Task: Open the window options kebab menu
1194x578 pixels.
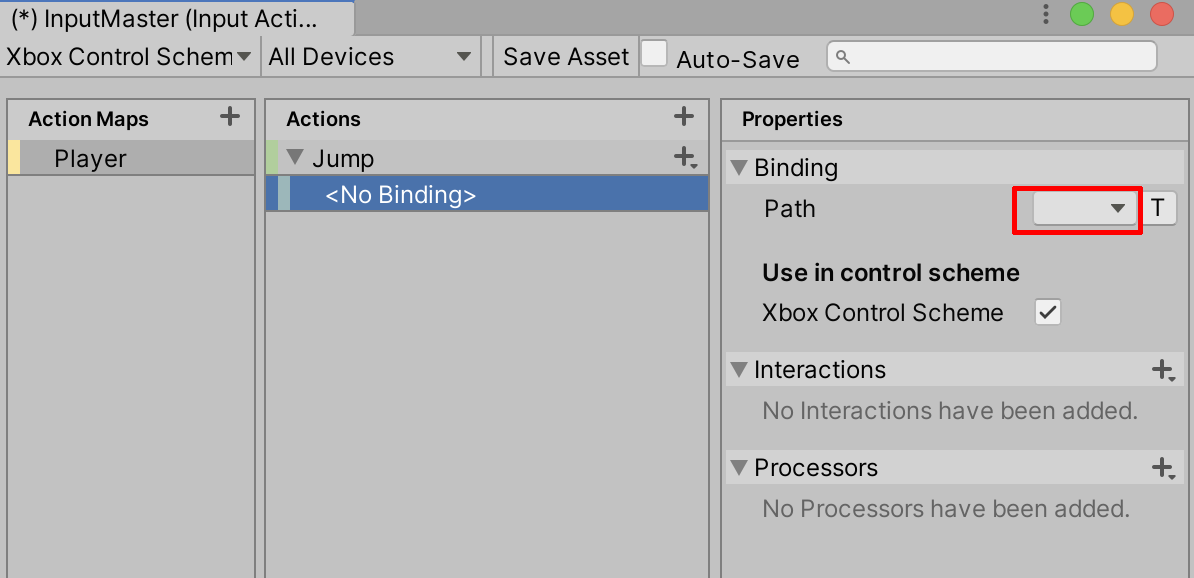Action: click(x=1046, y=14)
